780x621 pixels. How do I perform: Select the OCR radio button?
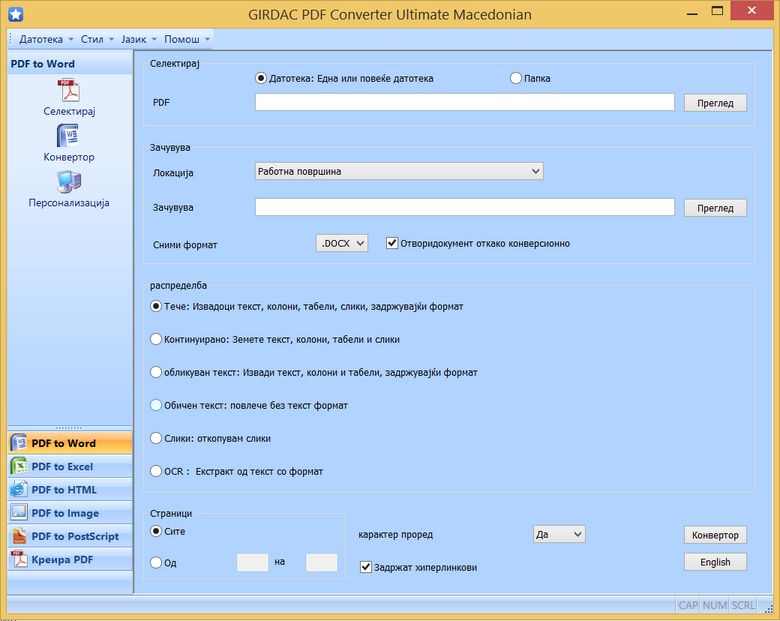point(156,471)
